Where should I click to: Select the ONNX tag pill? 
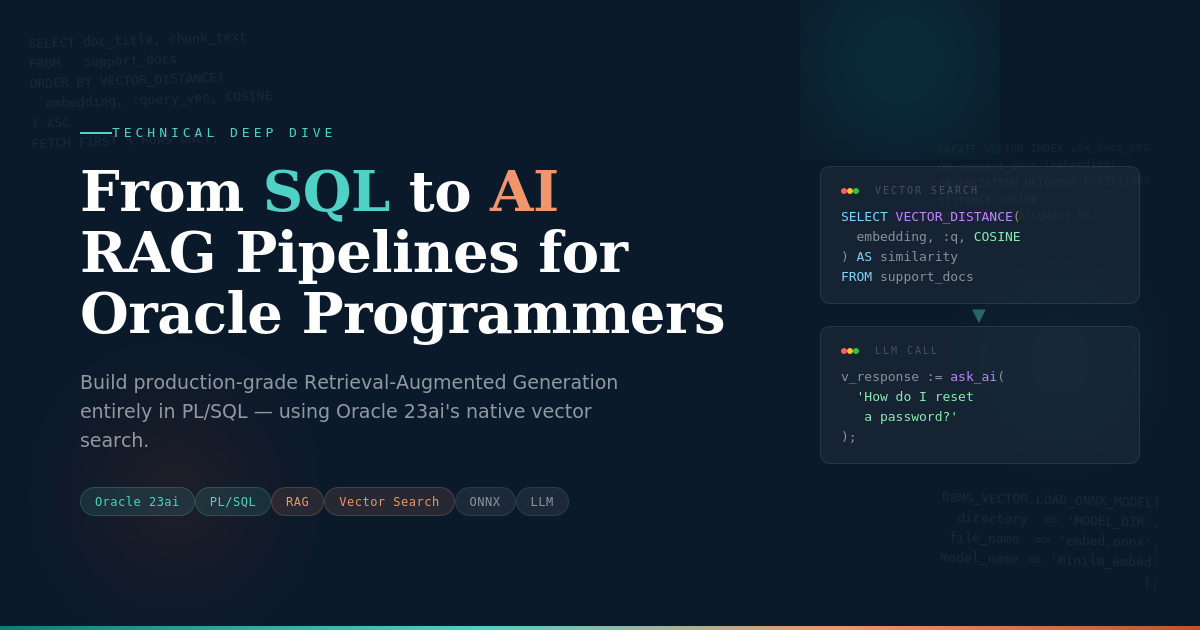click(x=485, y=502)
